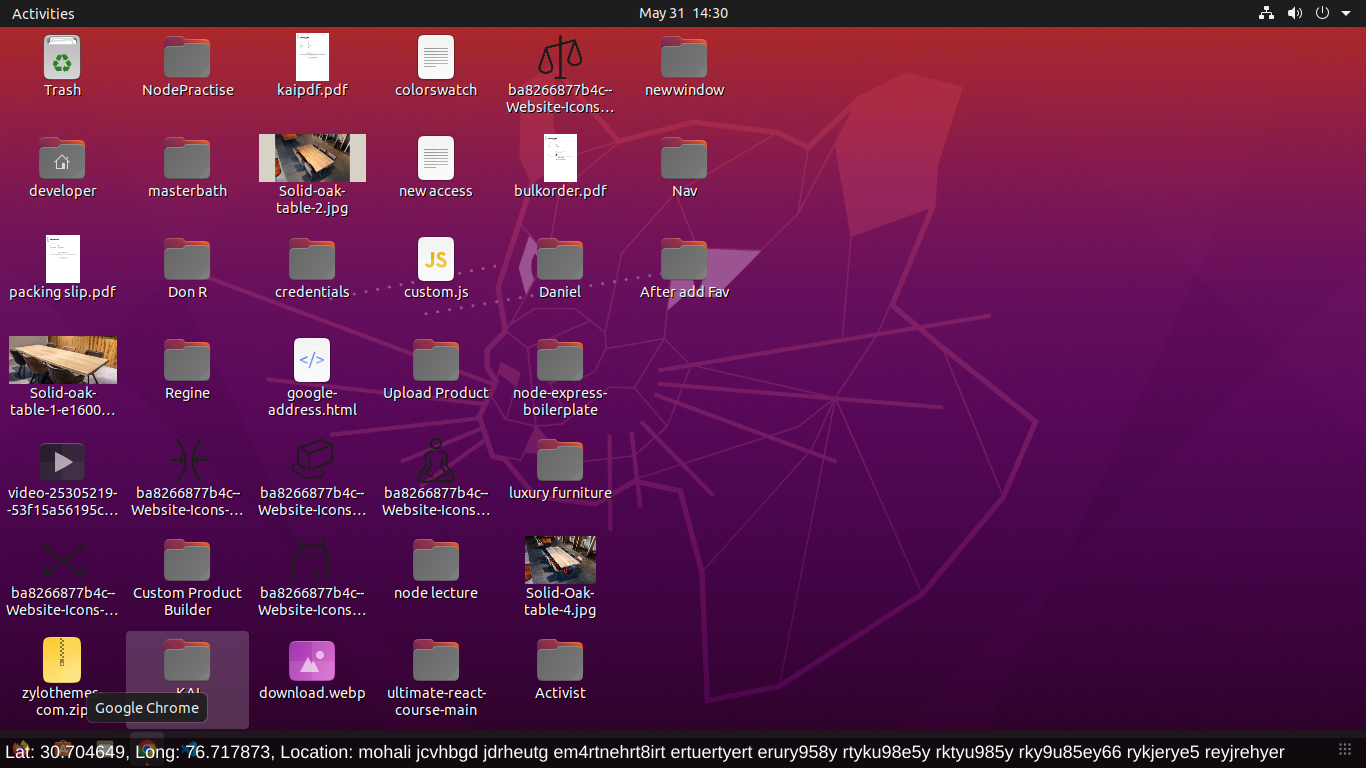Click the volume icon in top bar
1366x768 pixels.
tap(1295, 13)
